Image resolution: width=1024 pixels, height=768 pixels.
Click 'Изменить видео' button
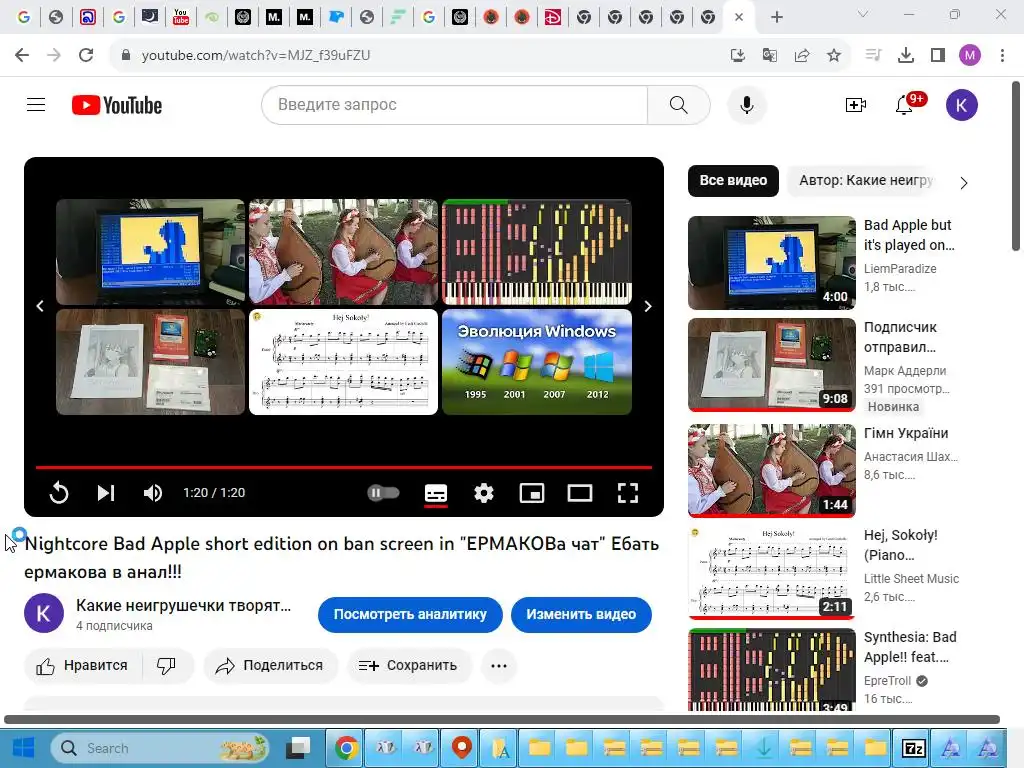click(581, 615)
